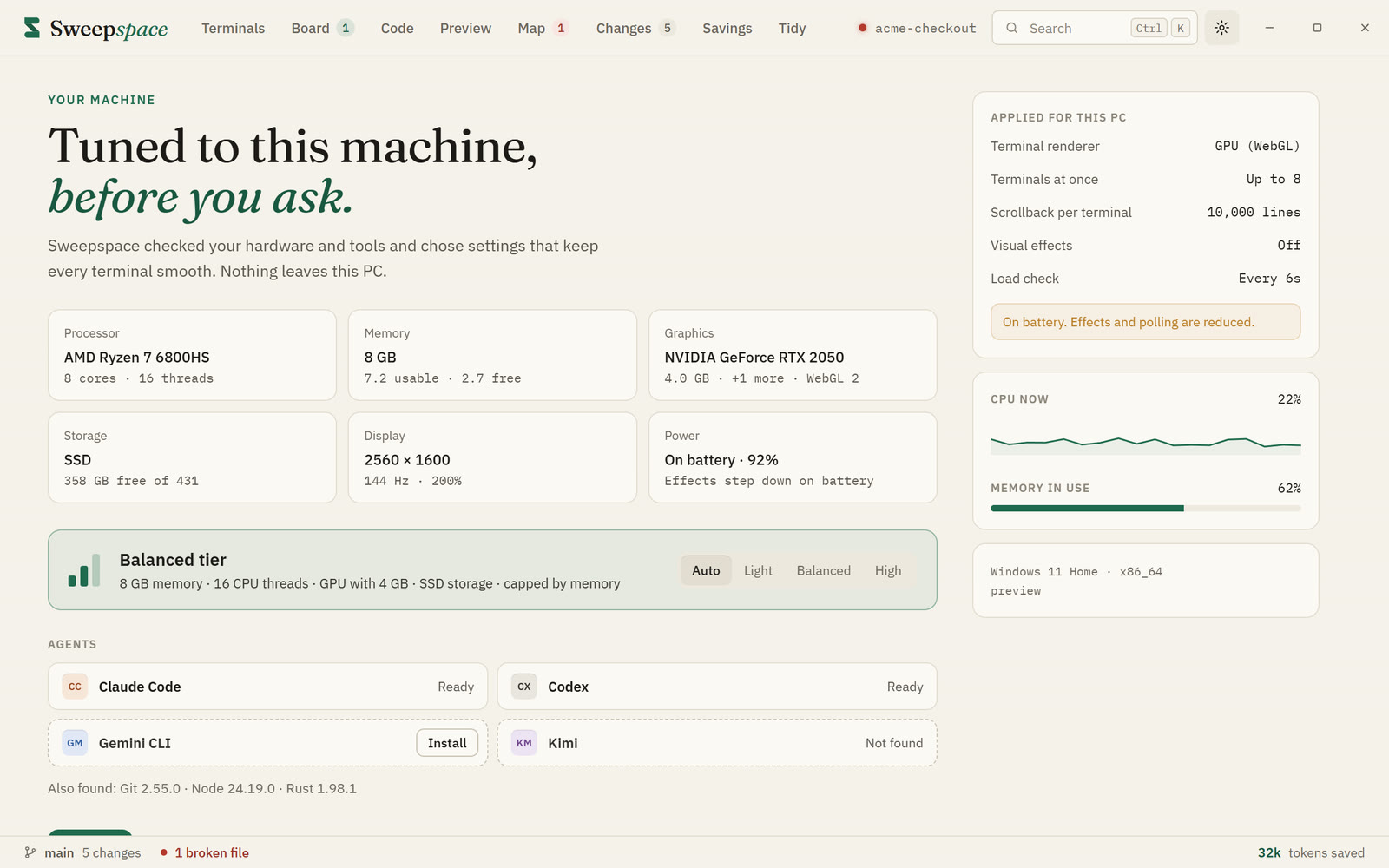Click the Ctrl keycap hint in search

point(1149,28)
